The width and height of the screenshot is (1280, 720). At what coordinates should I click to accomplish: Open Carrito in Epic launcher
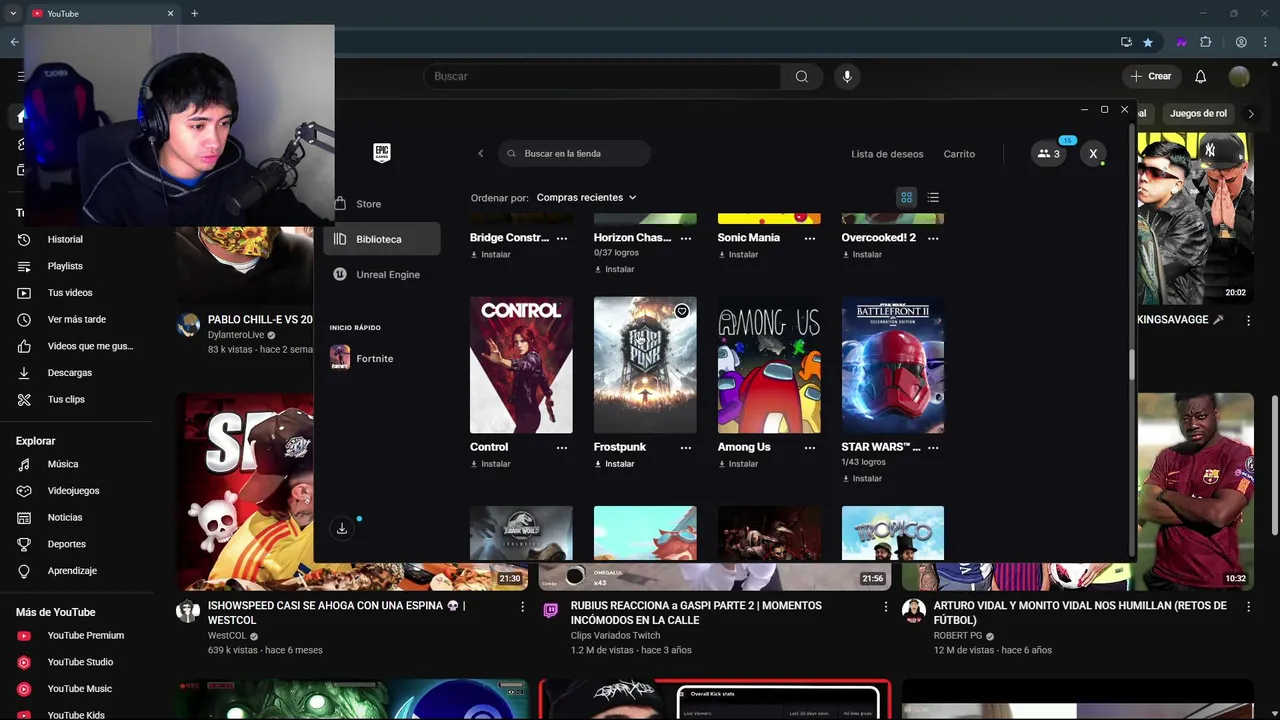[959, 154]
